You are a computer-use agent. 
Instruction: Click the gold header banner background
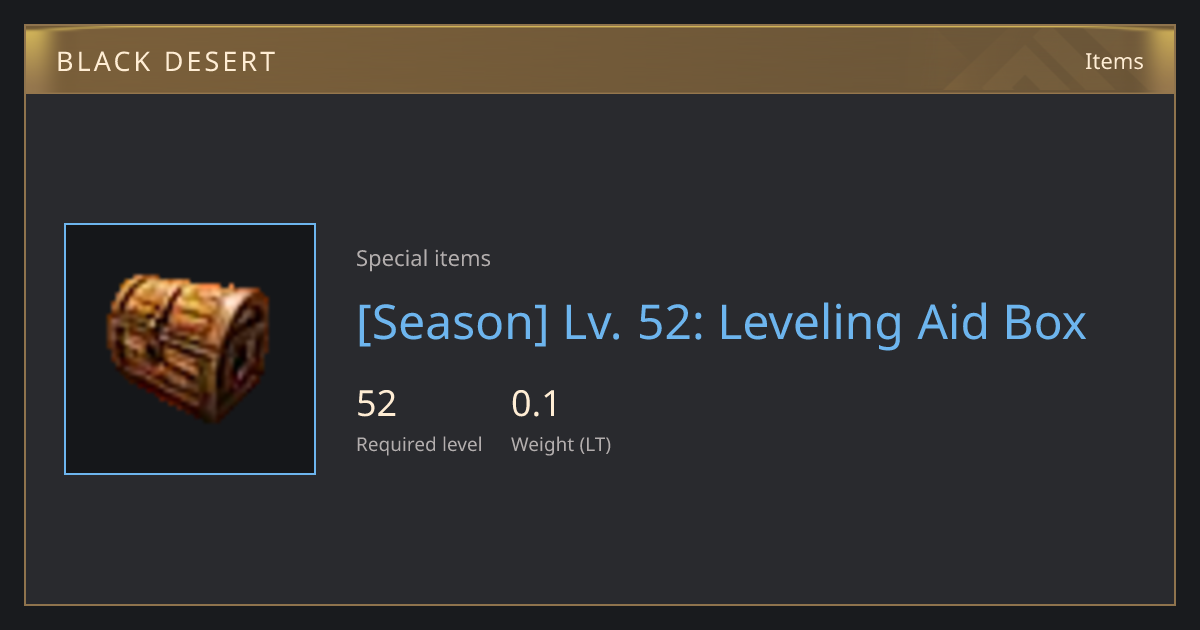pyautogui.click(x=600, y=60)
